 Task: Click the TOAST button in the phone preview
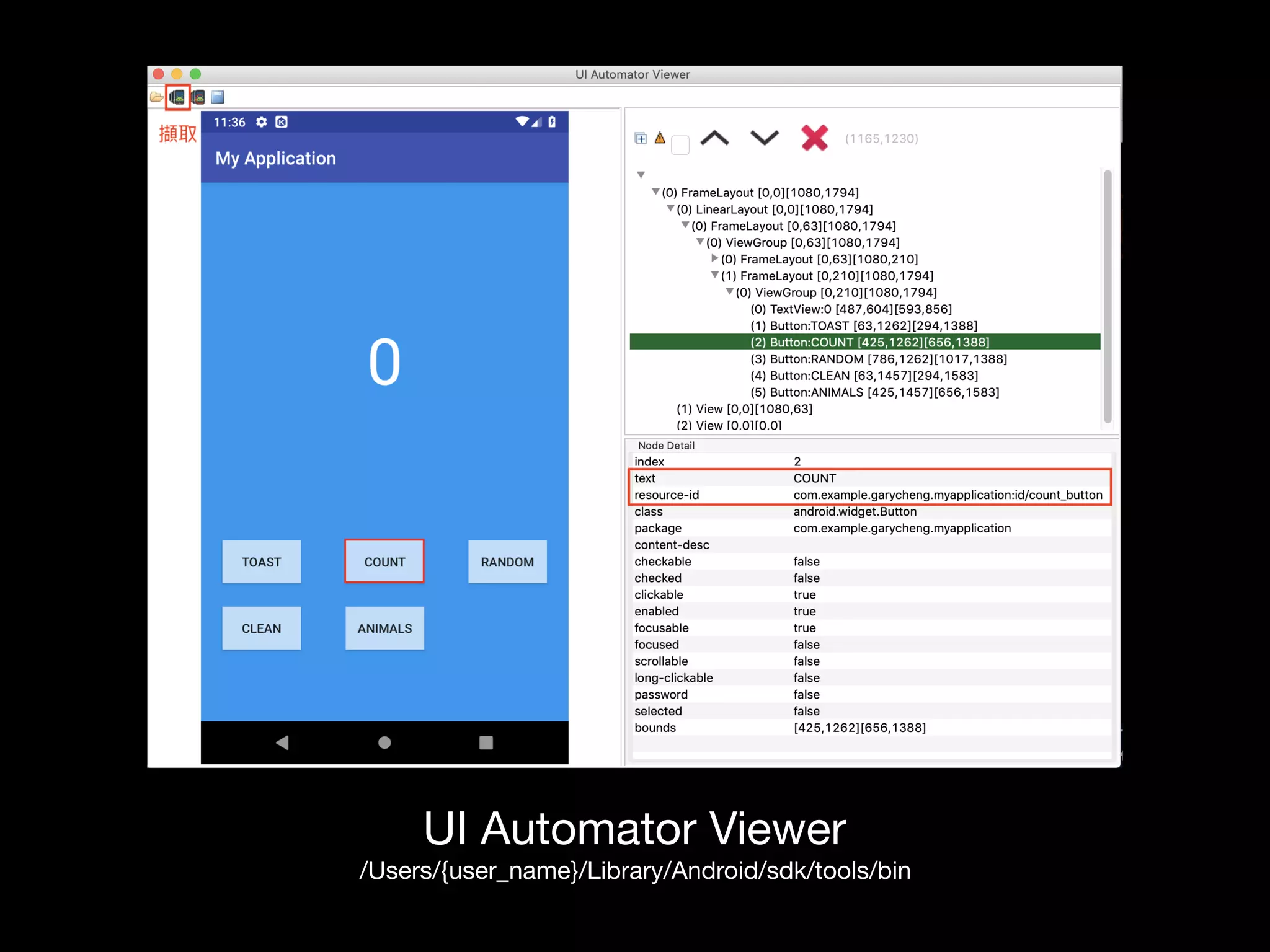point(262,562)
